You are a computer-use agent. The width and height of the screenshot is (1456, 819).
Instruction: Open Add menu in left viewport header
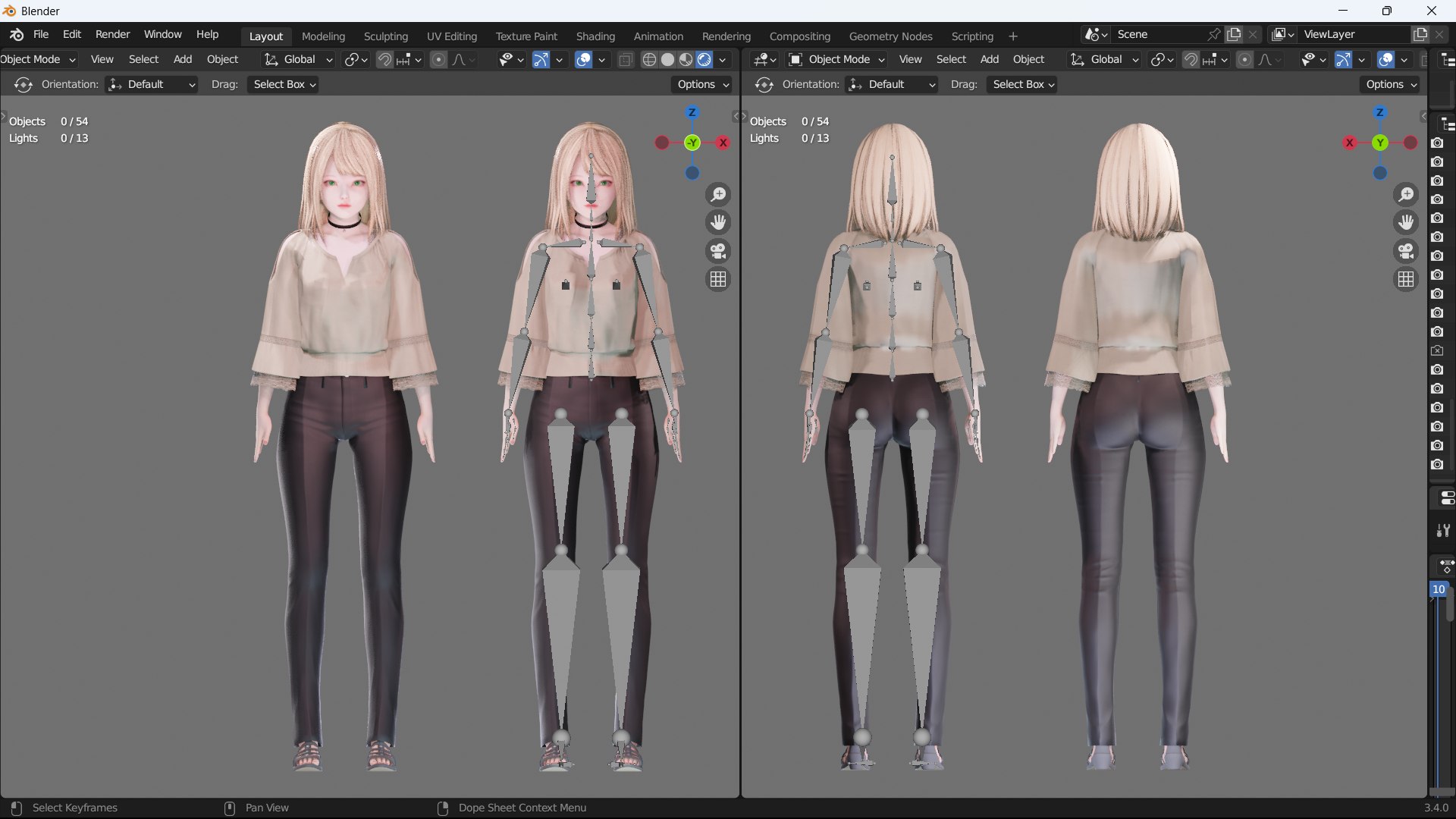pyautogui.click(x=183, y=59)
